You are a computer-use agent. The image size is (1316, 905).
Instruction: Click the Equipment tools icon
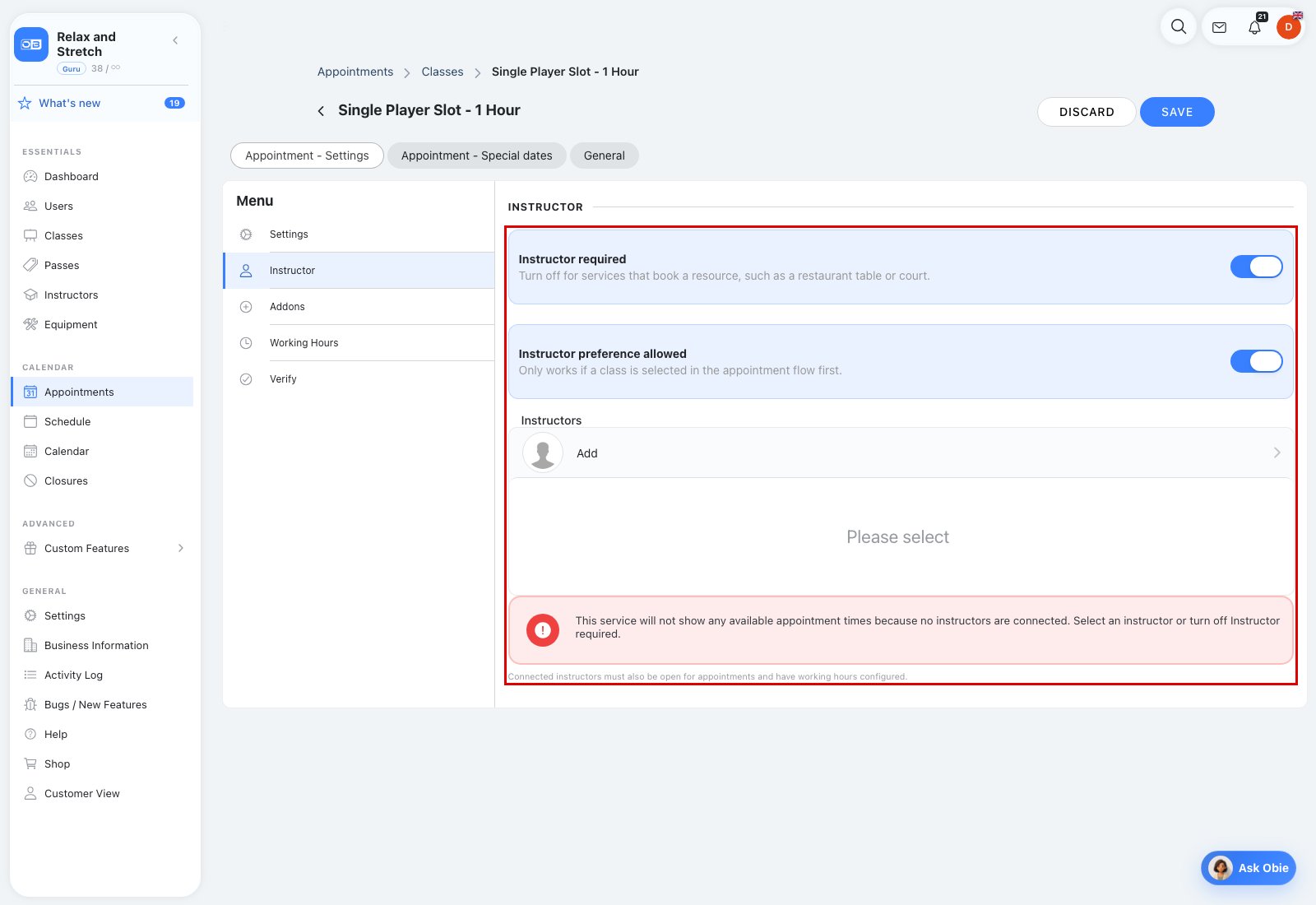[x=30, y=324]
